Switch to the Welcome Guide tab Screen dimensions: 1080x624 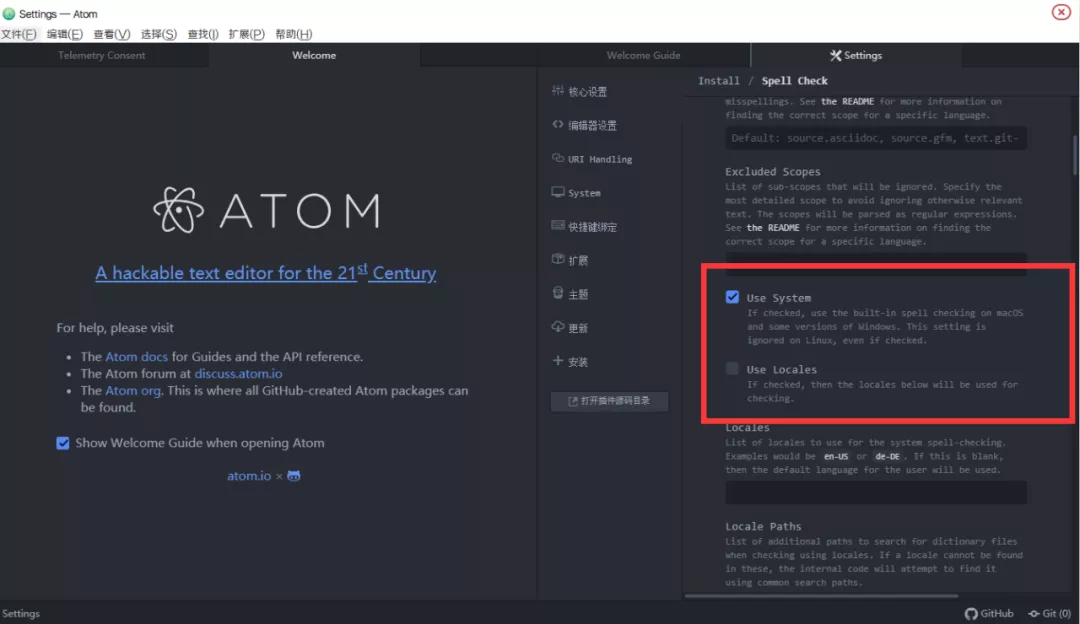tap(643, 55)
